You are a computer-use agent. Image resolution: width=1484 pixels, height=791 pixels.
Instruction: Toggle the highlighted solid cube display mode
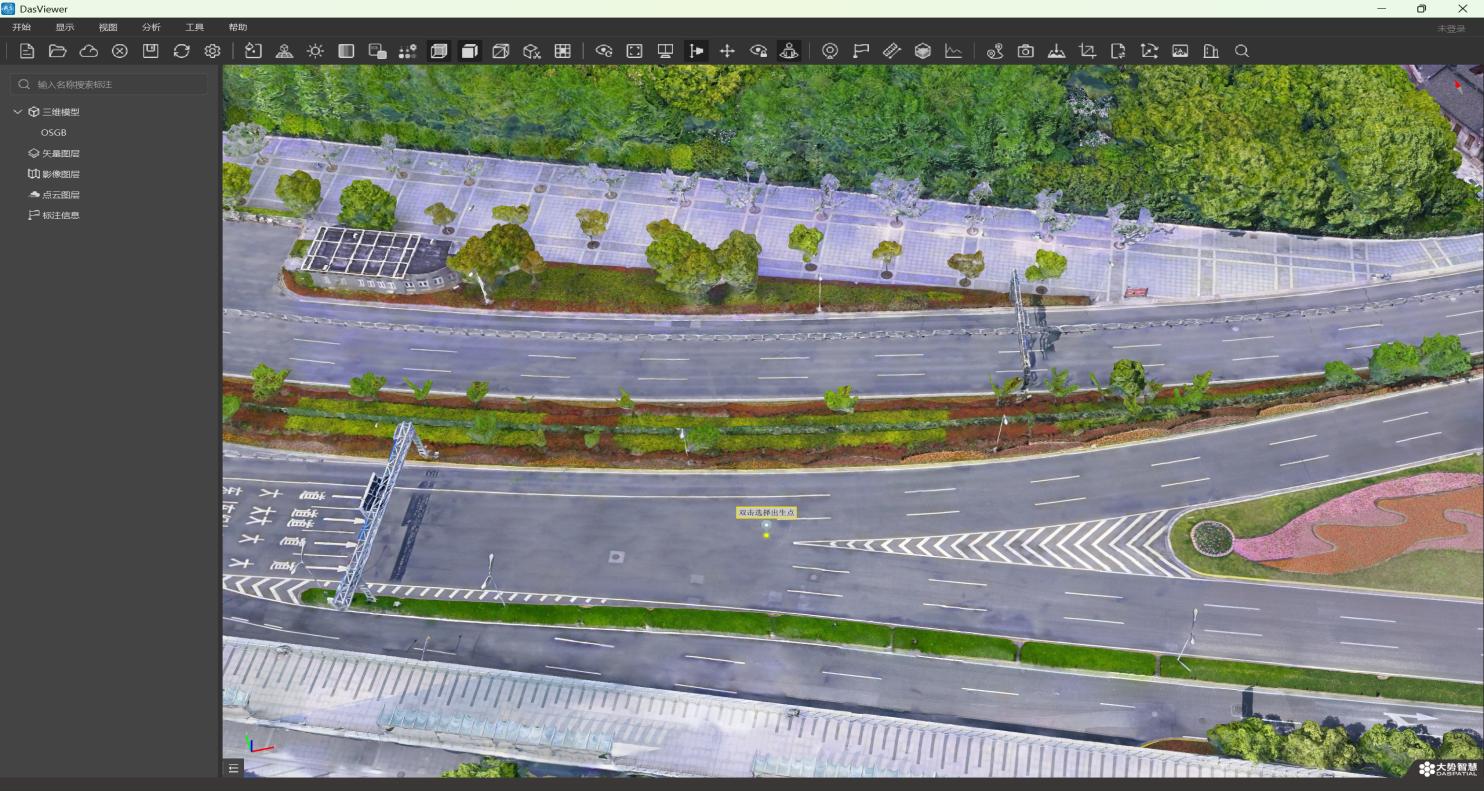pos(470,51)
